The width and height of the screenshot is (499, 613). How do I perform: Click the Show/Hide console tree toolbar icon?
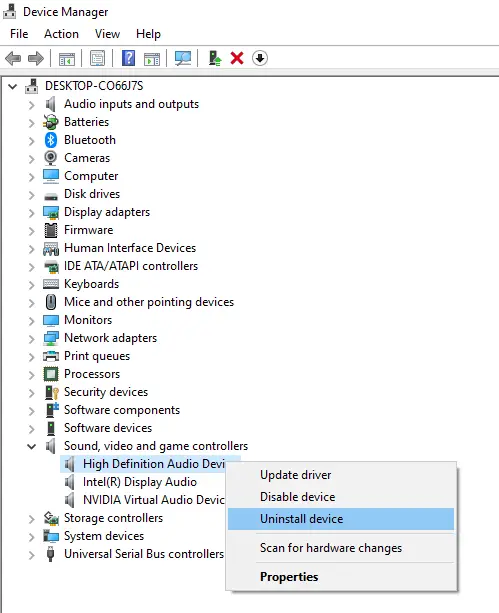(66, 59)
